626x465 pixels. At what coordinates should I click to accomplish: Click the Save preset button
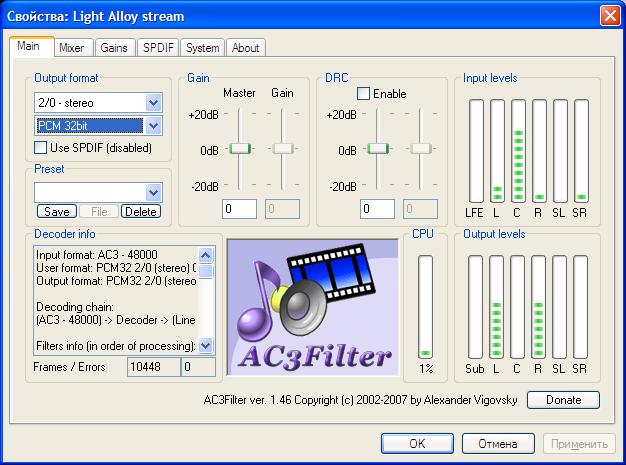[57, 211]
